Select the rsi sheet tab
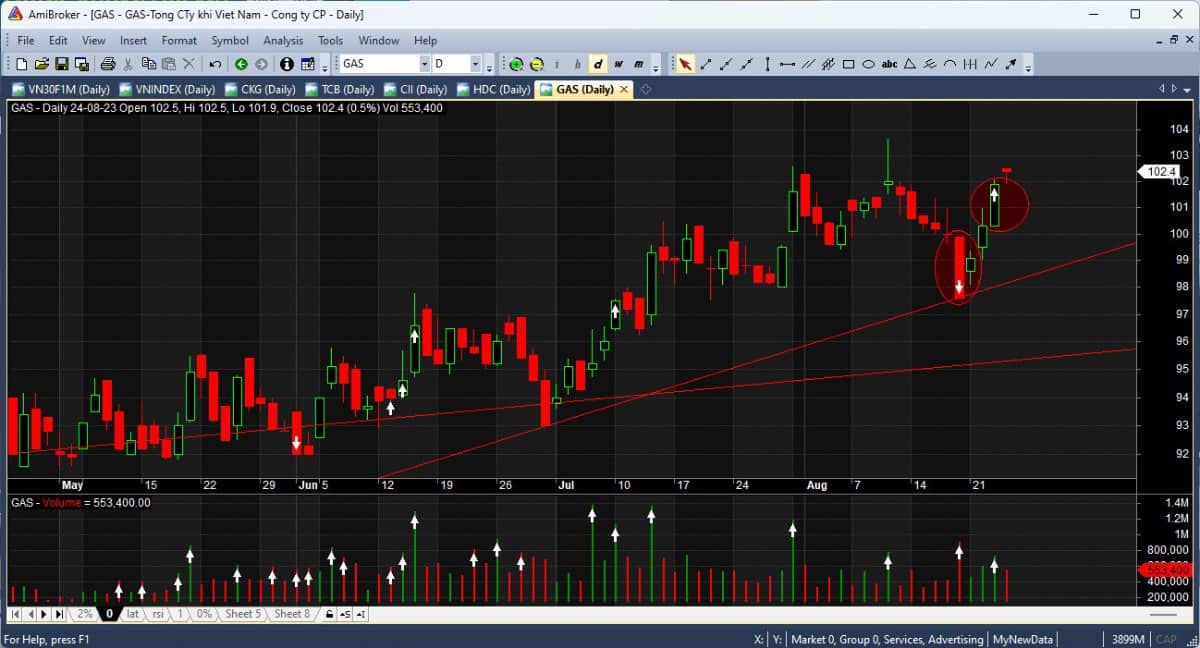Viewport: 1200px width, 648px height. click(158, 614)
